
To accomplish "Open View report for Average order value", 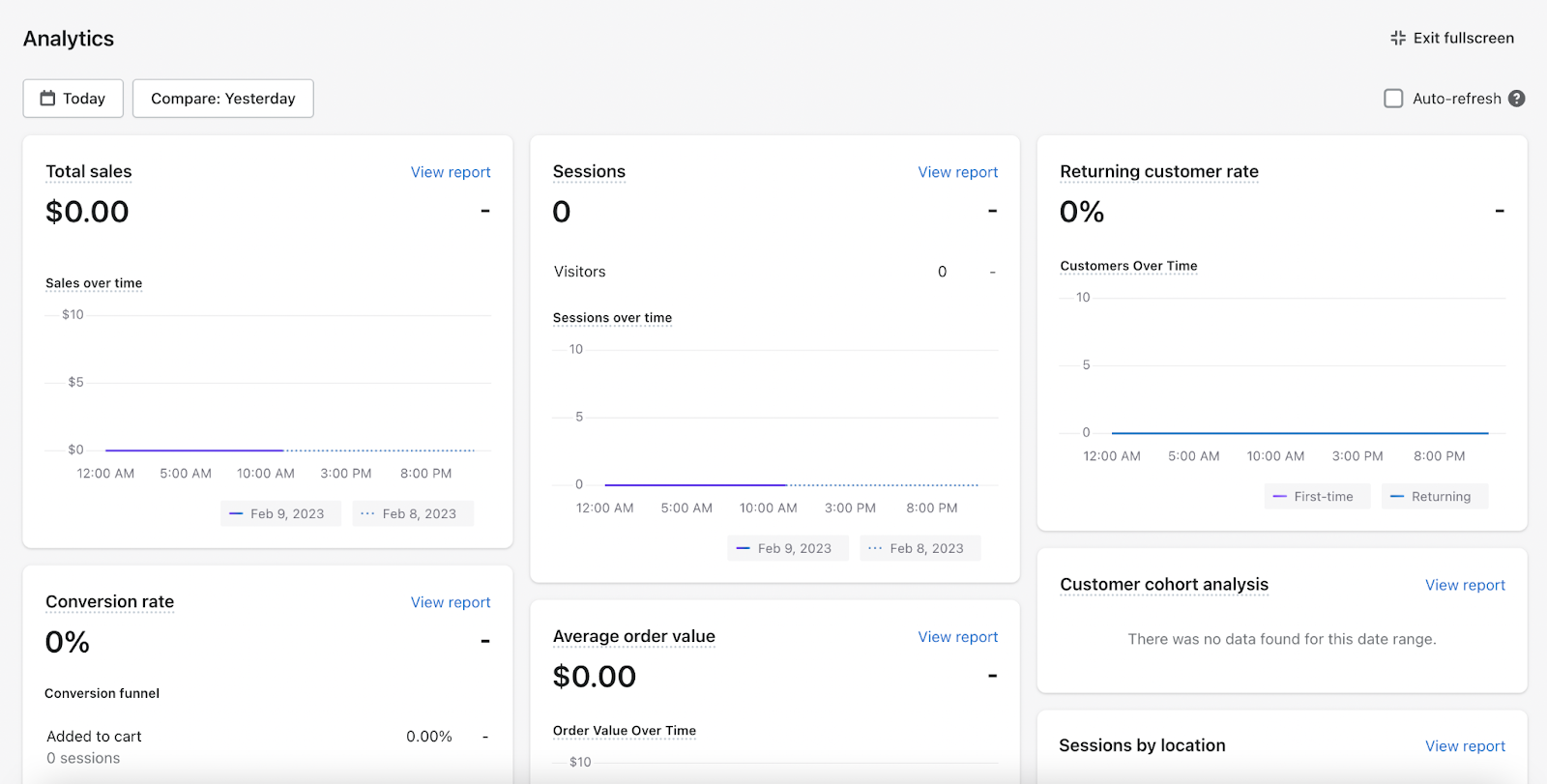I will point(957,637).
